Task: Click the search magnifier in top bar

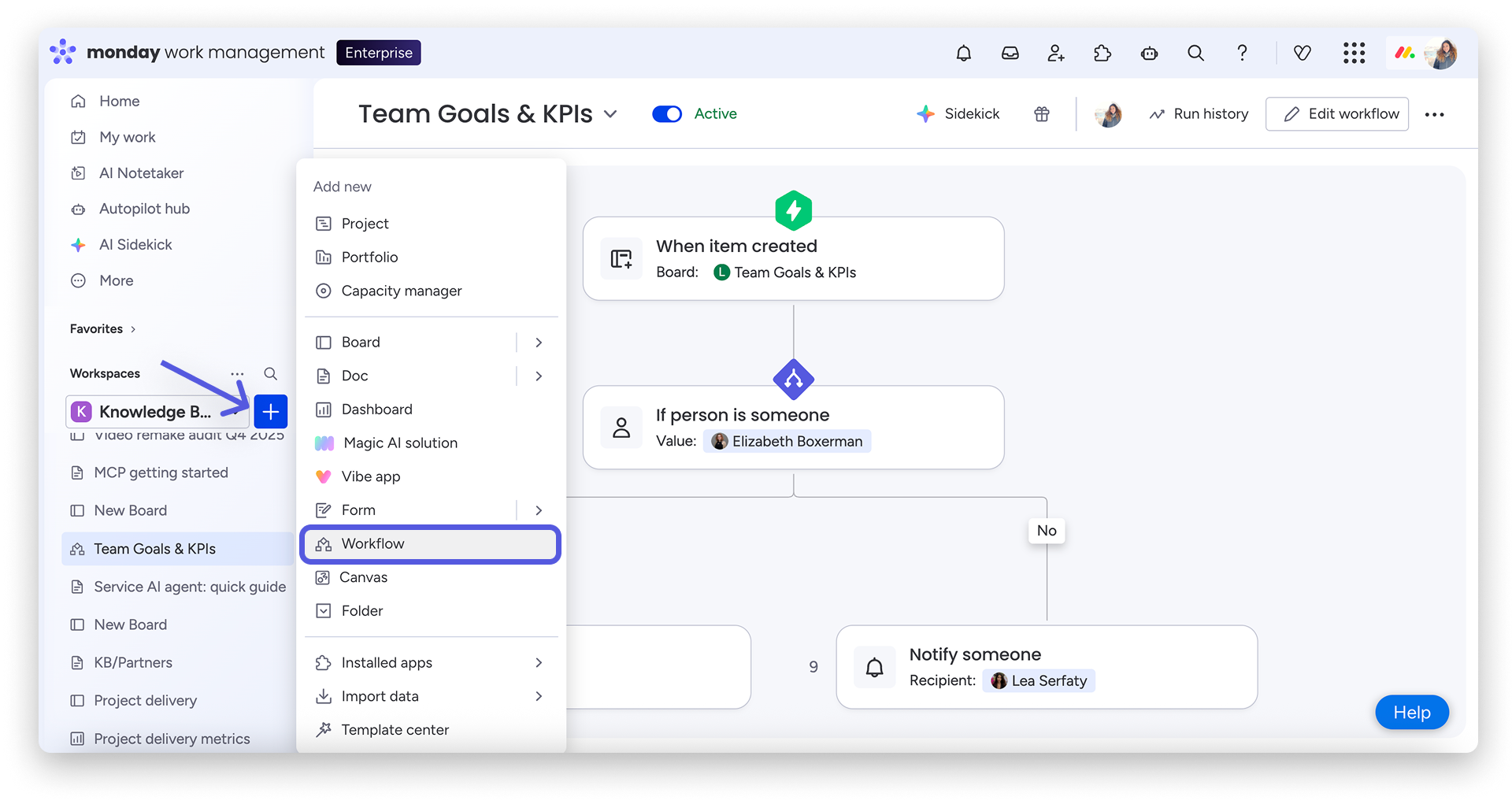Action: 1195,53
